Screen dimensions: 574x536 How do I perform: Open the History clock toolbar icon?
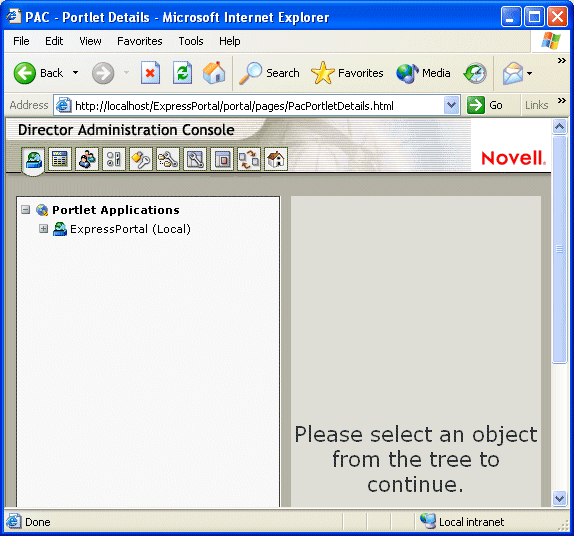pos(475,73)
